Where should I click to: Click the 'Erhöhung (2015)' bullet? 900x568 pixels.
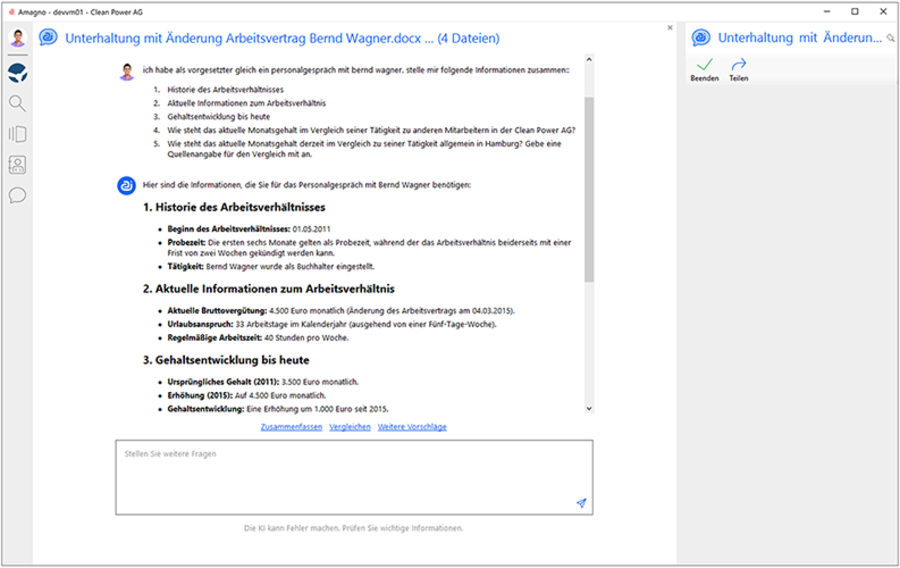(x=247, y=395)
